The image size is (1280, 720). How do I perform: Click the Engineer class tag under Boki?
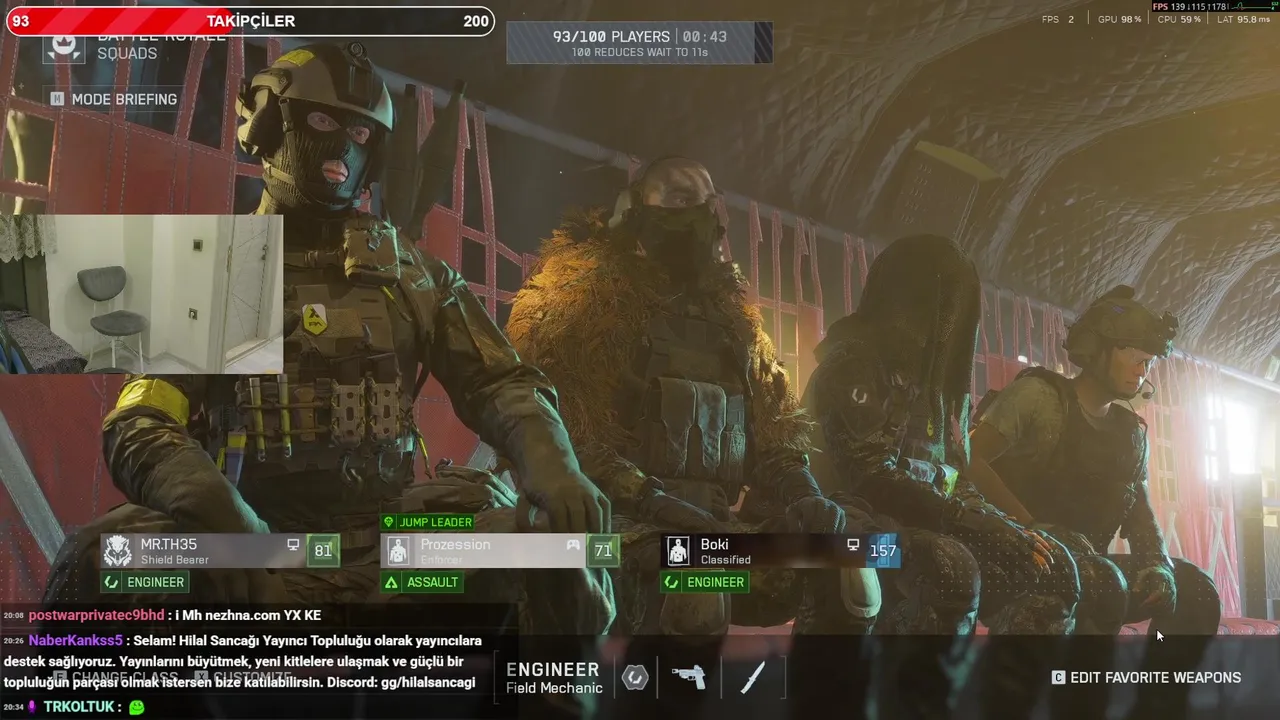[705, 582]
